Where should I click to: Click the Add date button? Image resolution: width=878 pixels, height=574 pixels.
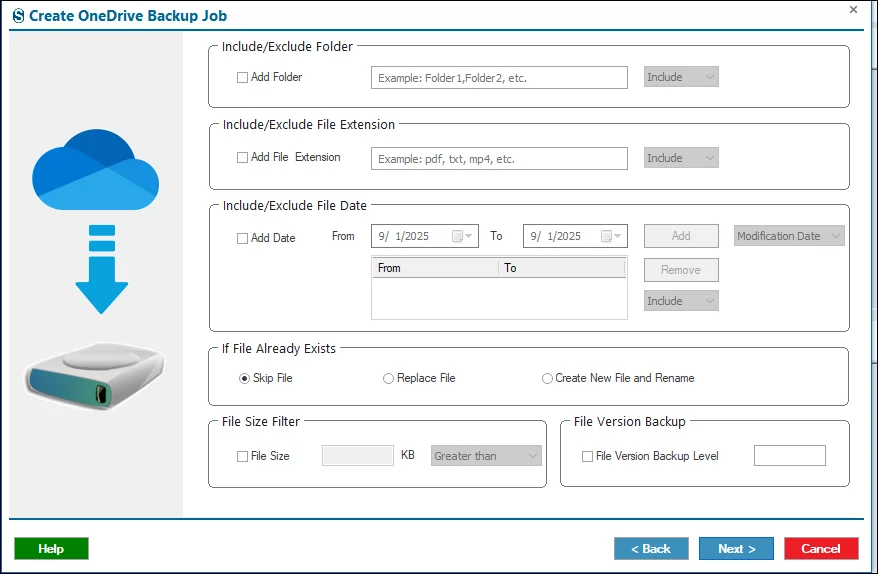click(681, 236)
